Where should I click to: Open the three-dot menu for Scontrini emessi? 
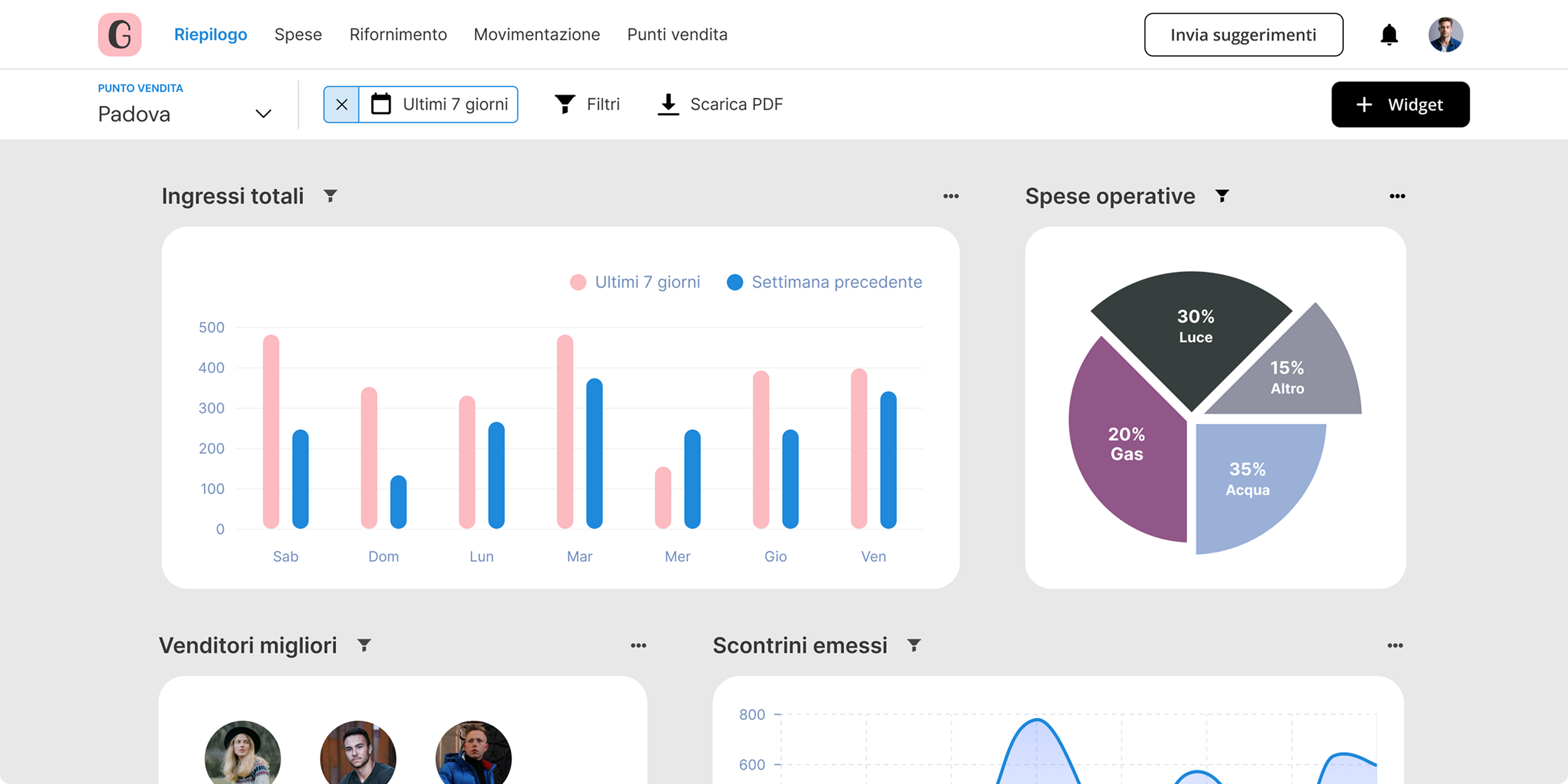click(1395, 645)
